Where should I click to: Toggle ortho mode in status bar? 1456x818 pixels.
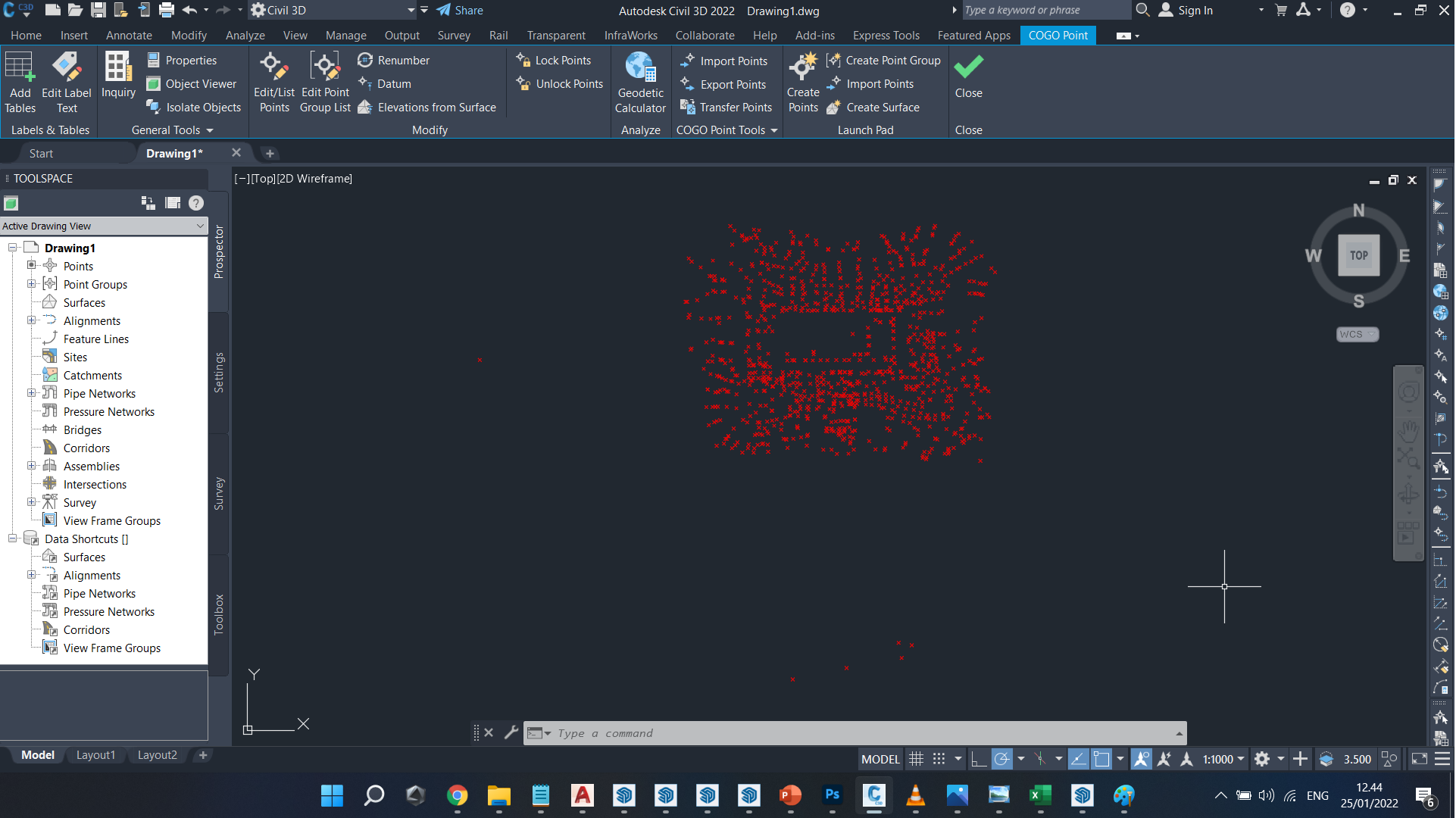pos(979,760)
